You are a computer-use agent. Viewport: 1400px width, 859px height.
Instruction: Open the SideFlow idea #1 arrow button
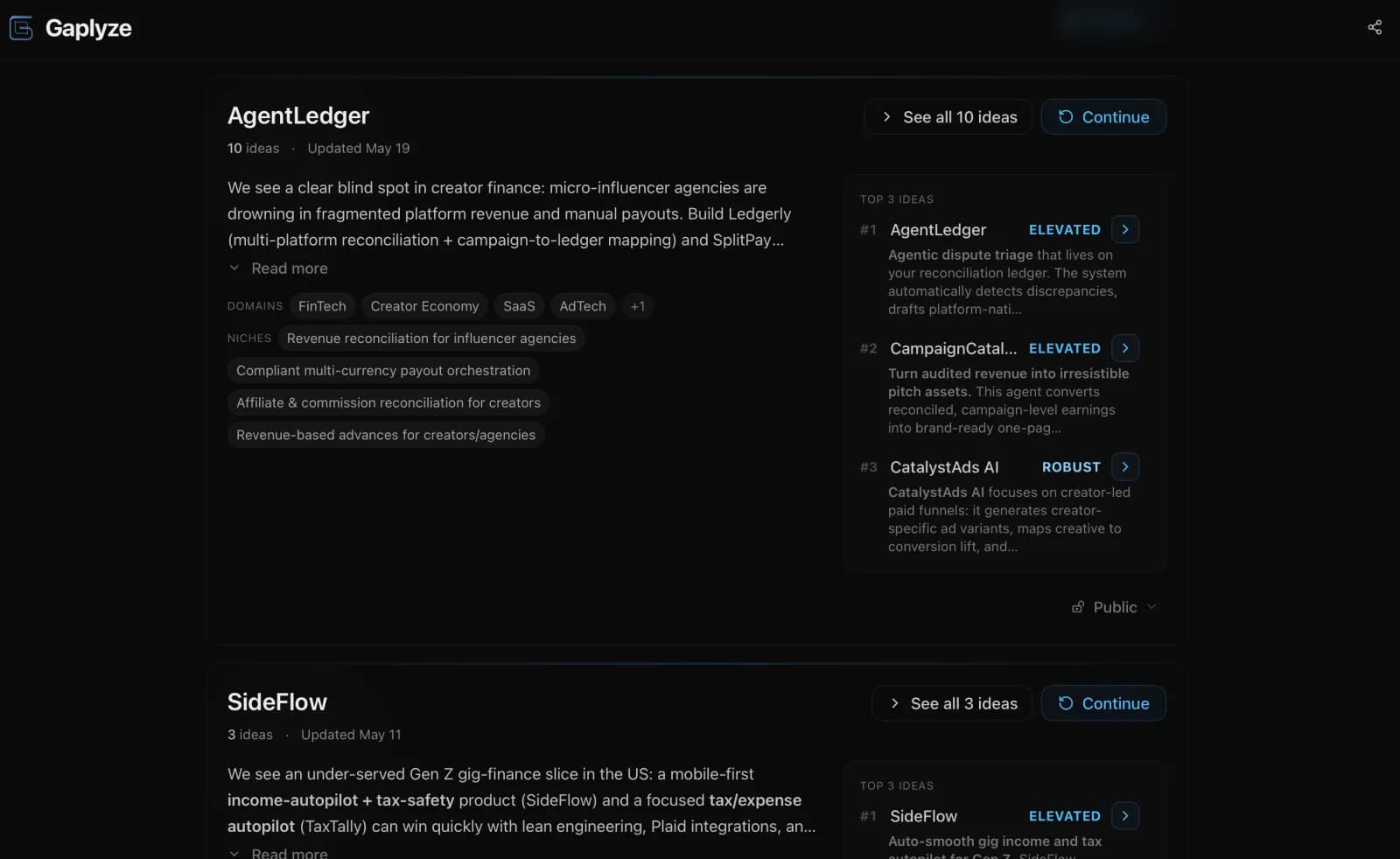(1125, 816)
